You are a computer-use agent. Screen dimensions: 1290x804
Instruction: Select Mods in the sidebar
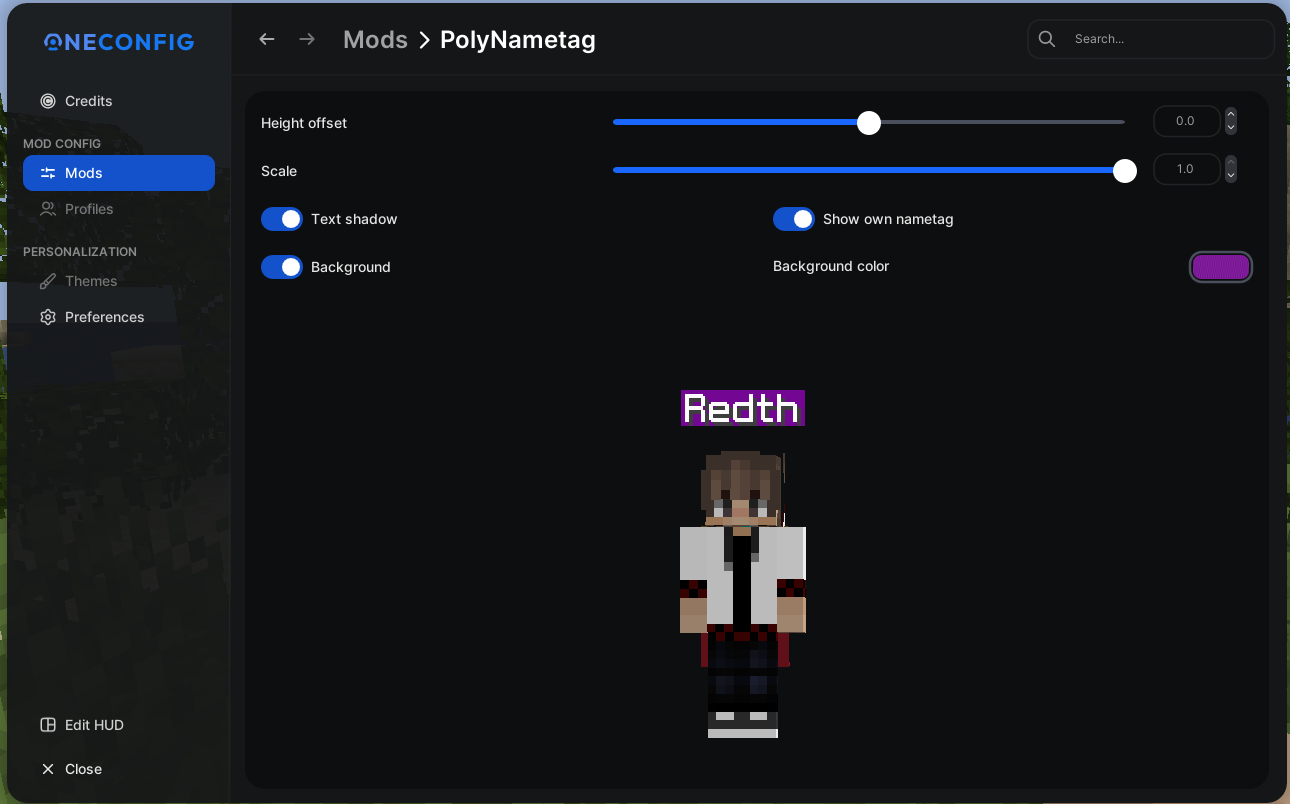pos(119,173)
